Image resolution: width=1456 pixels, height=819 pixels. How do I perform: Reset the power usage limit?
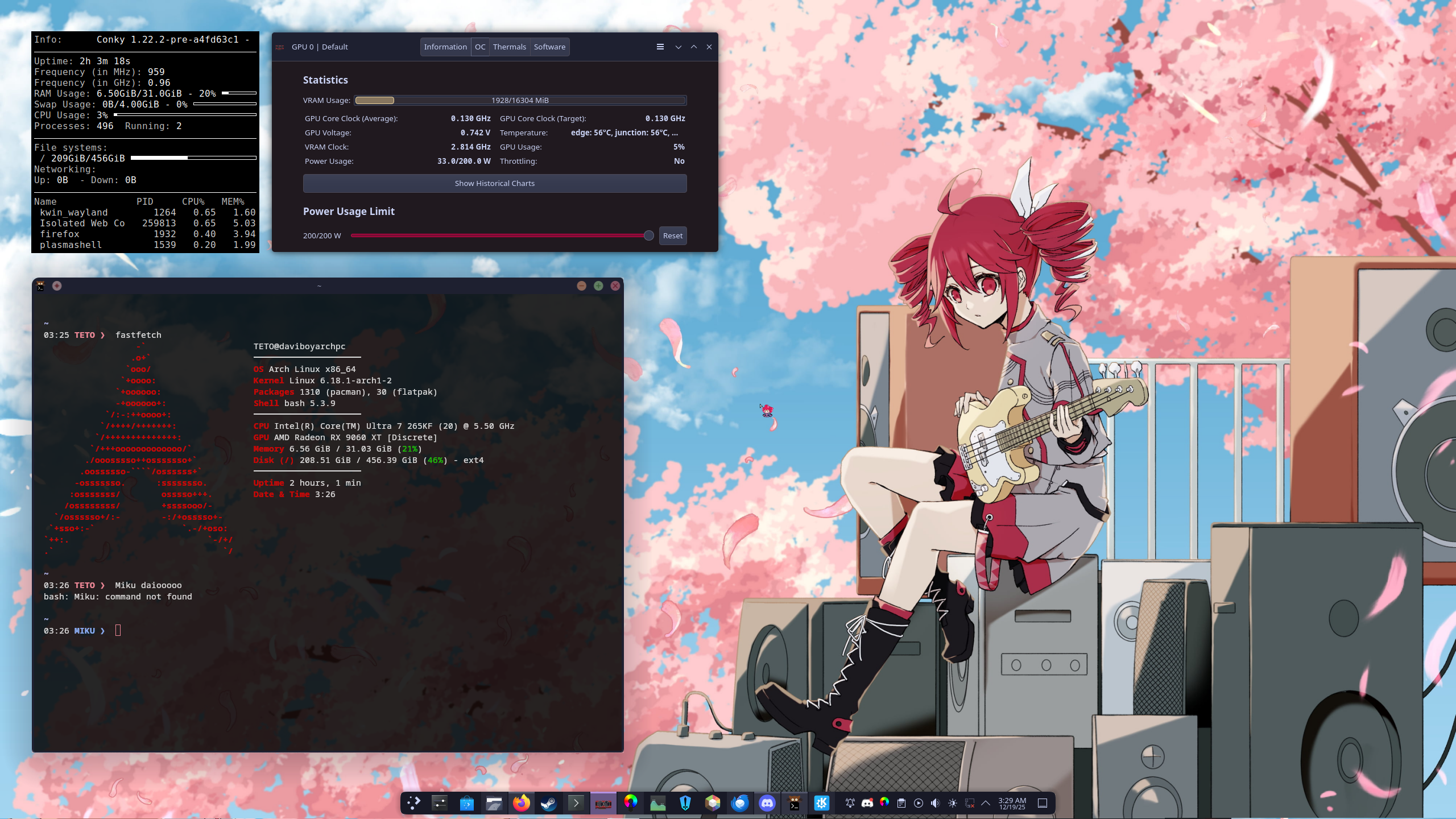click(672, 235)
